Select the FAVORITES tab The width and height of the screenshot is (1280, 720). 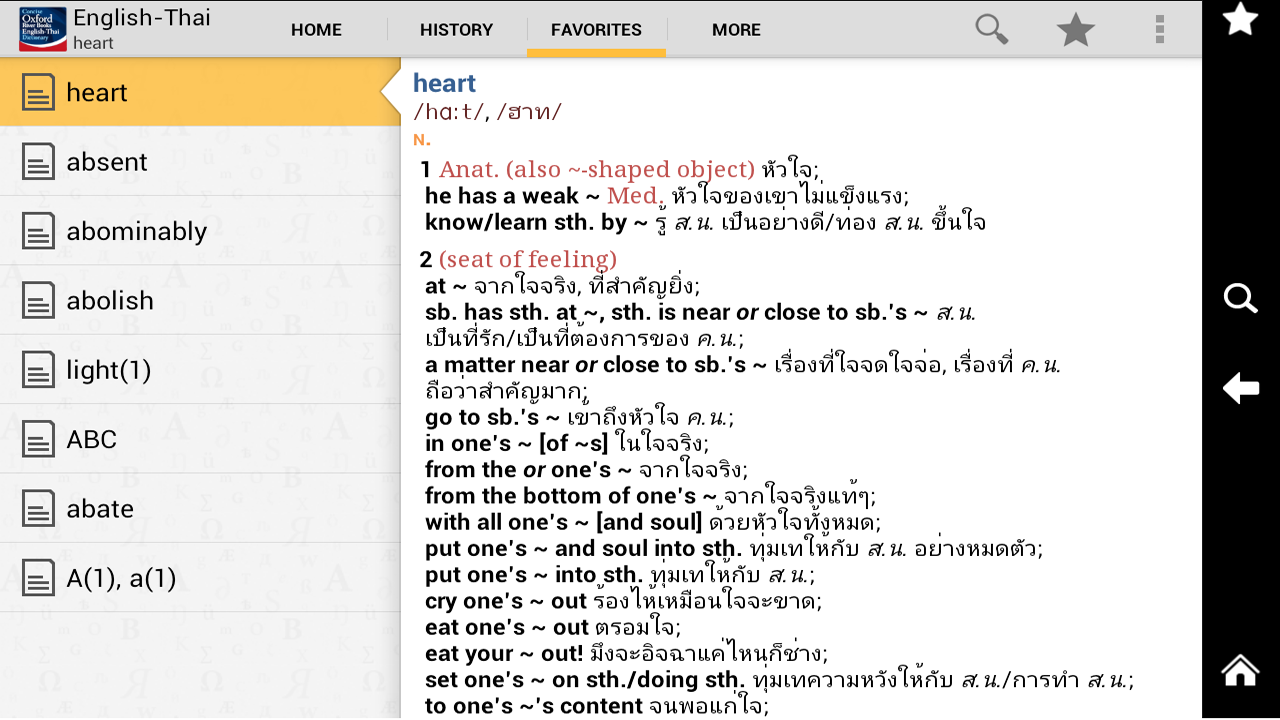click(x=596, y=30)
